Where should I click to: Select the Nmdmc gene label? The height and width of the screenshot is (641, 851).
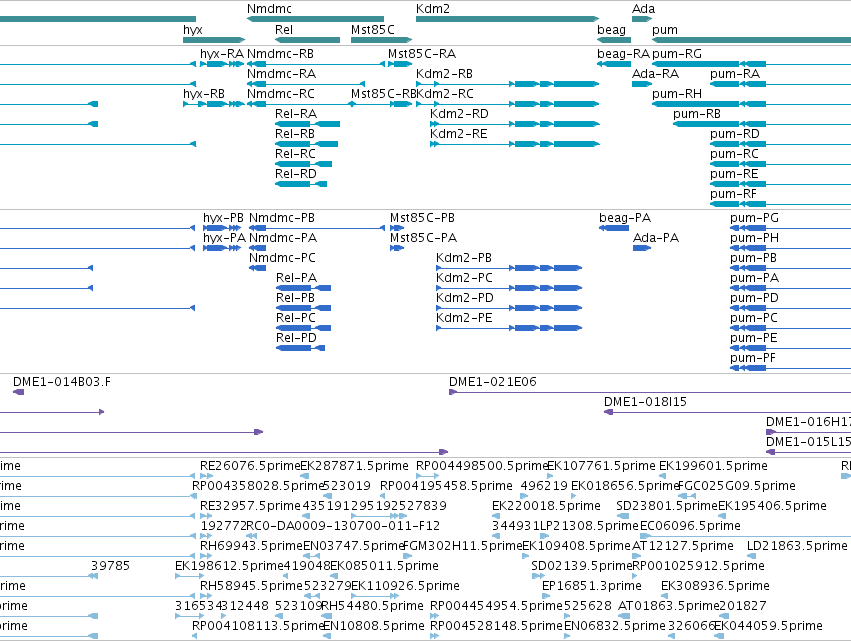click(269, 9)
